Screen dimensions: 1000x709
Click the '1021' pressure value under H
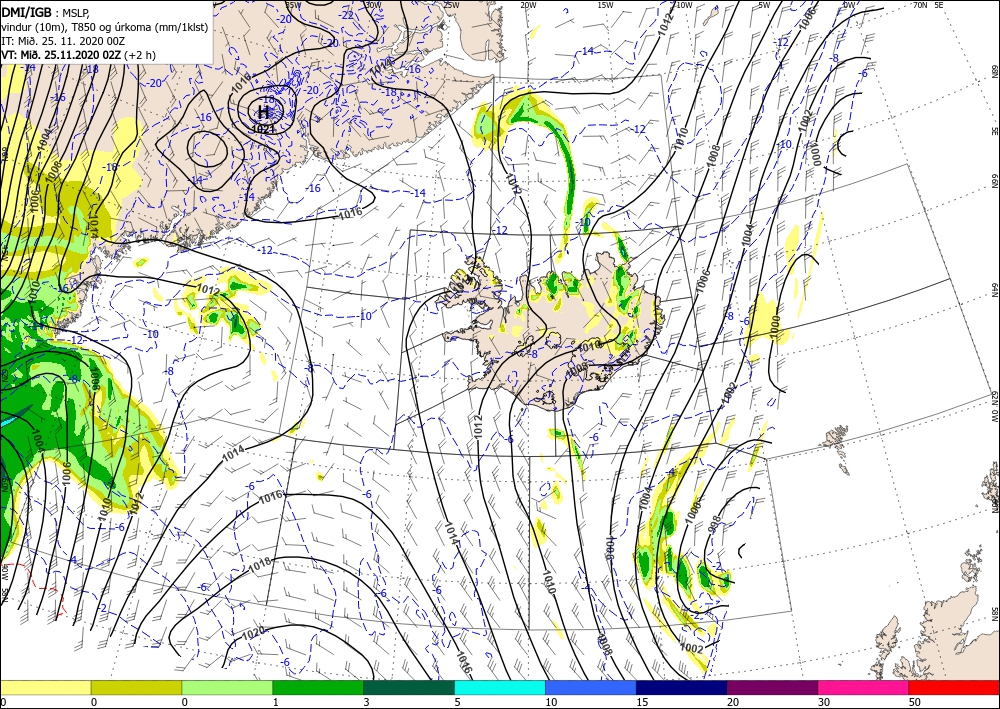click(263, 128)
